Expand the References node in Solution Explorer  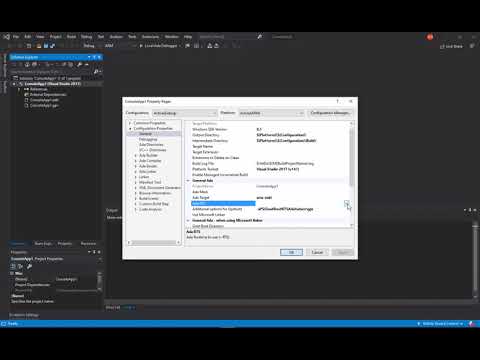tap(19, 89)
